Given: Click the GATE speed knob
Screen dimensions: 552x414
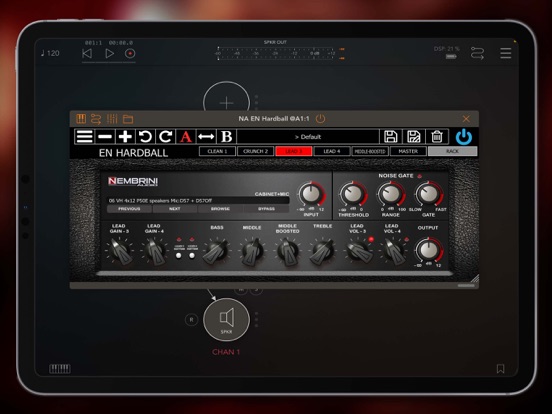Looking at the screenshot, I should pos(428,194).
